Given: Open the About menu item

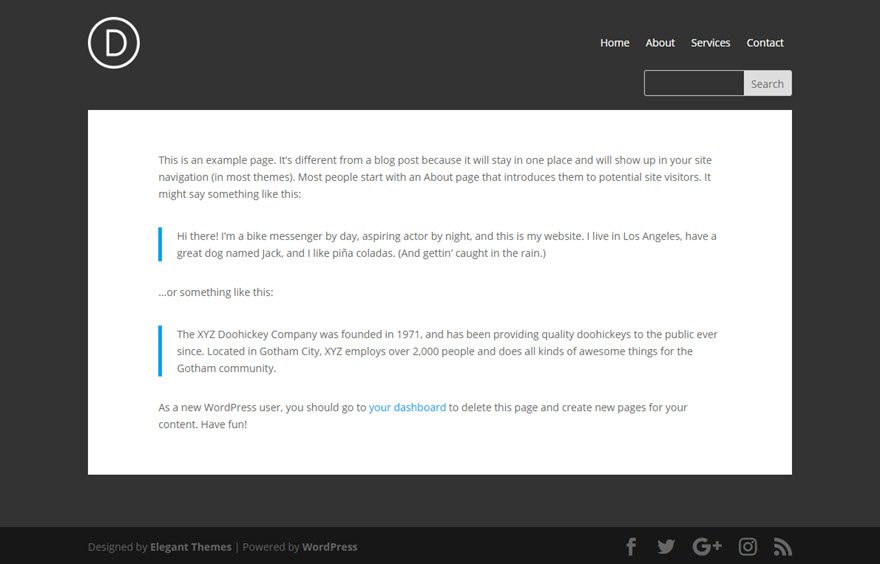Looking at the screenshot, I should [660, 43].
